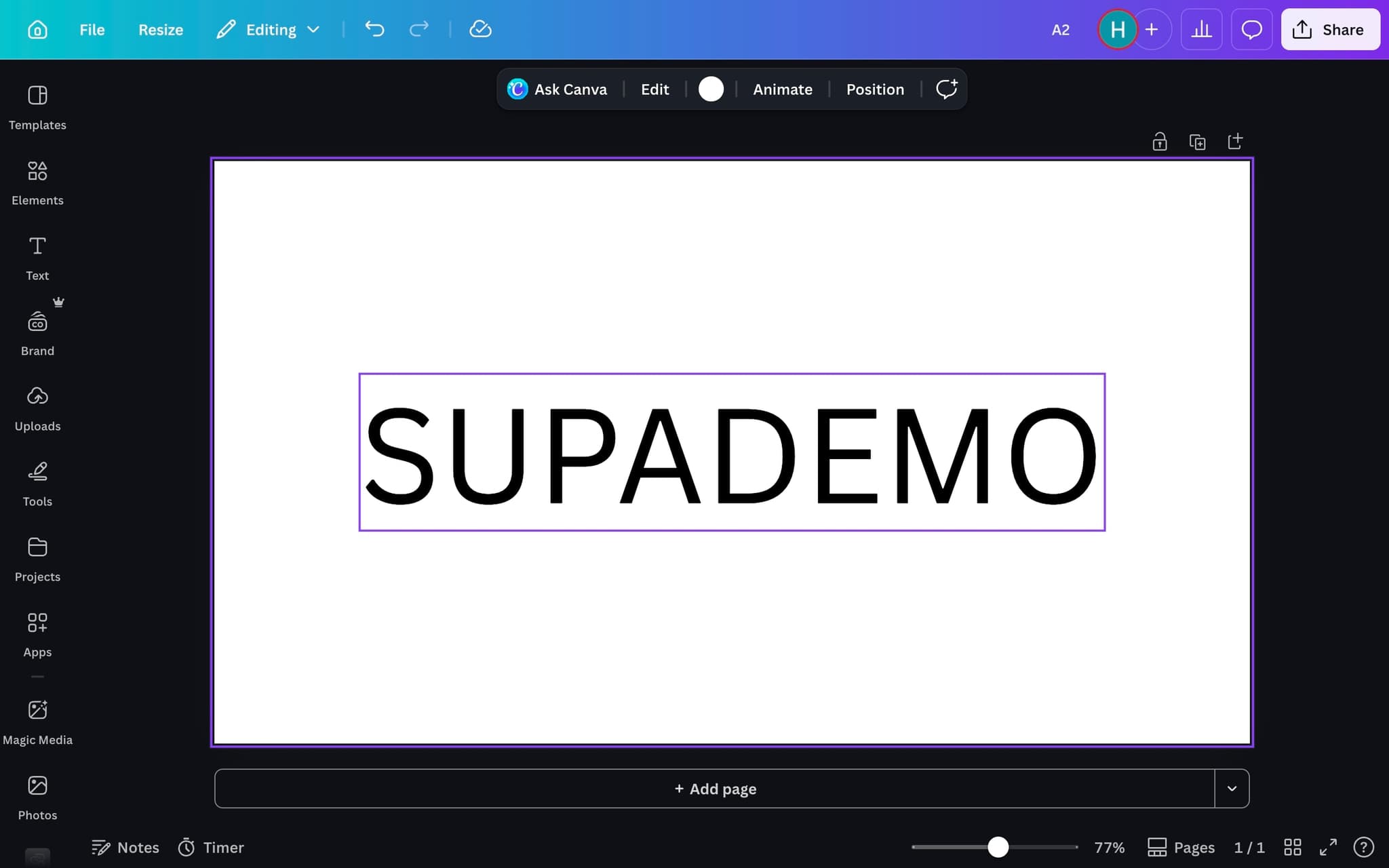Click the Share button
Image resolution: width=1389 pixels, height=868 pixels.
[1329, 30]
